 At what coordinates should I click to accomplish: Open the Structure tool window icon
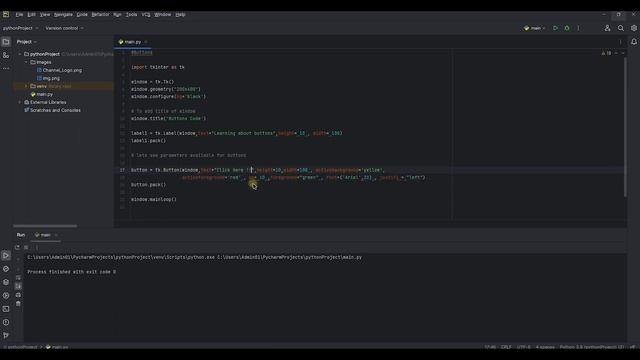[6, 55]
